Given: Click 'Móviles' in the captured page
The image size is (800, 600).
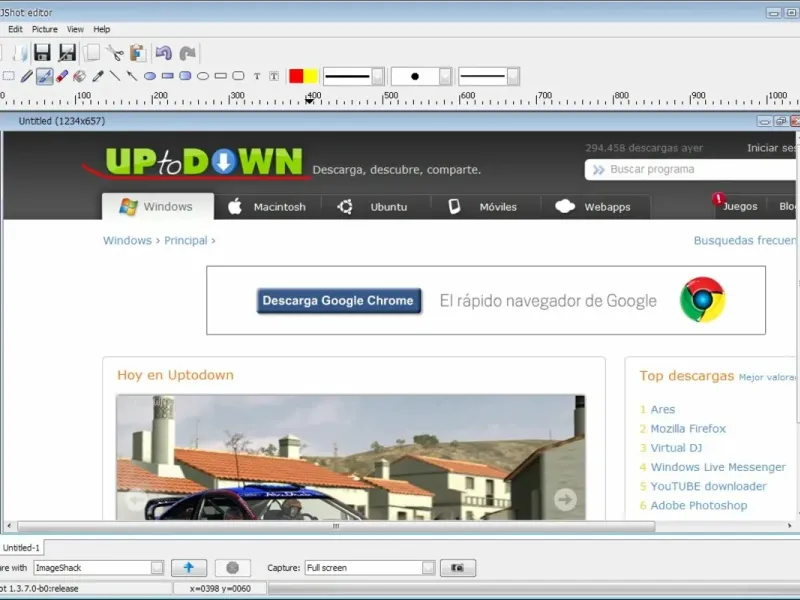Looking at the screenshot, I should [x=498, y=207].
